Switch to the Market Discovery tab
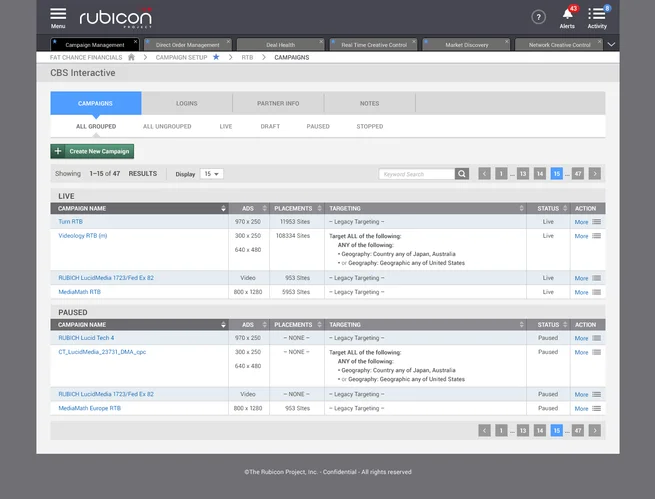Screen dimensions: 655x499 (x=466, y=45)
